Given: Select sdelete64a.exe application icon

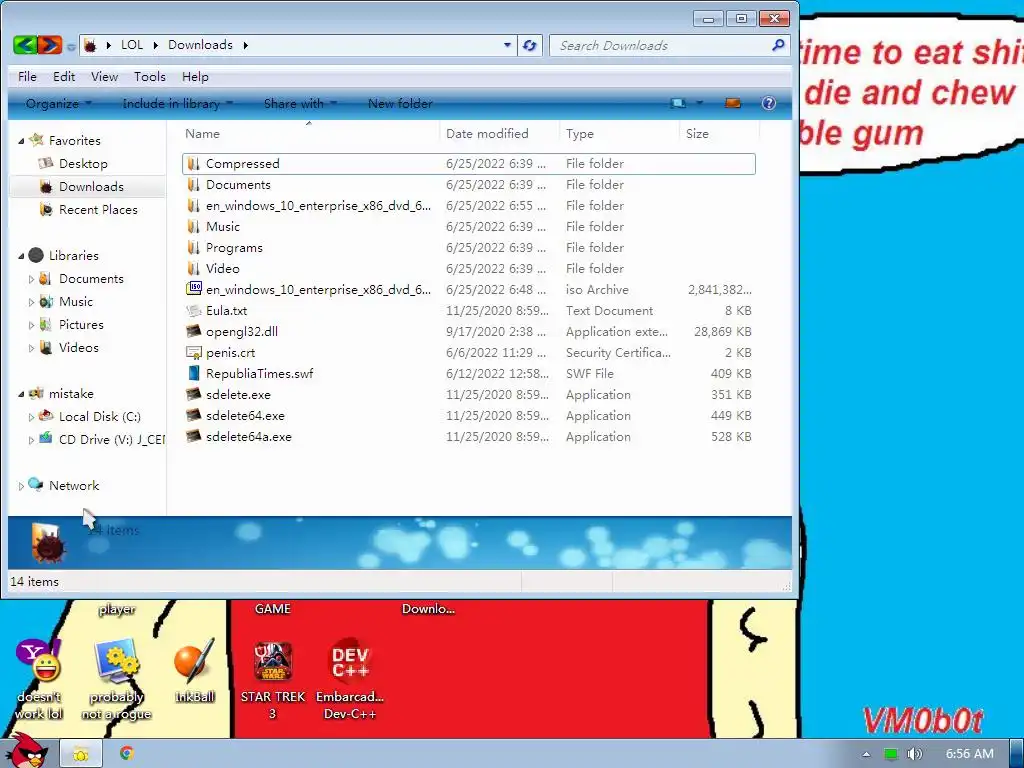Looking at the screenshot, I should pyautogui.click(x=193, y=436).
